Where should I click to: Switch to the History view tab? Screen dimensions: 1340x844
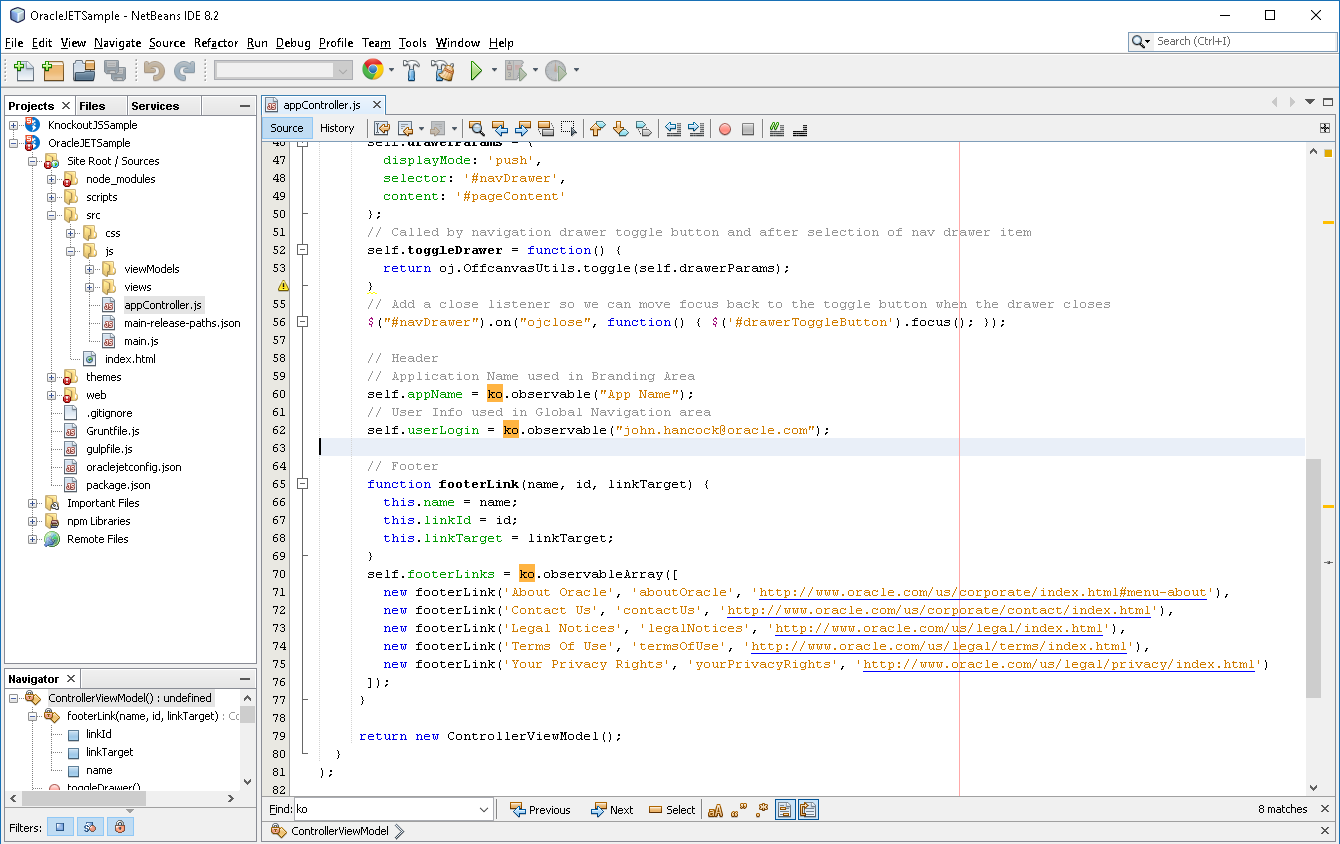[x=337, y=128]
